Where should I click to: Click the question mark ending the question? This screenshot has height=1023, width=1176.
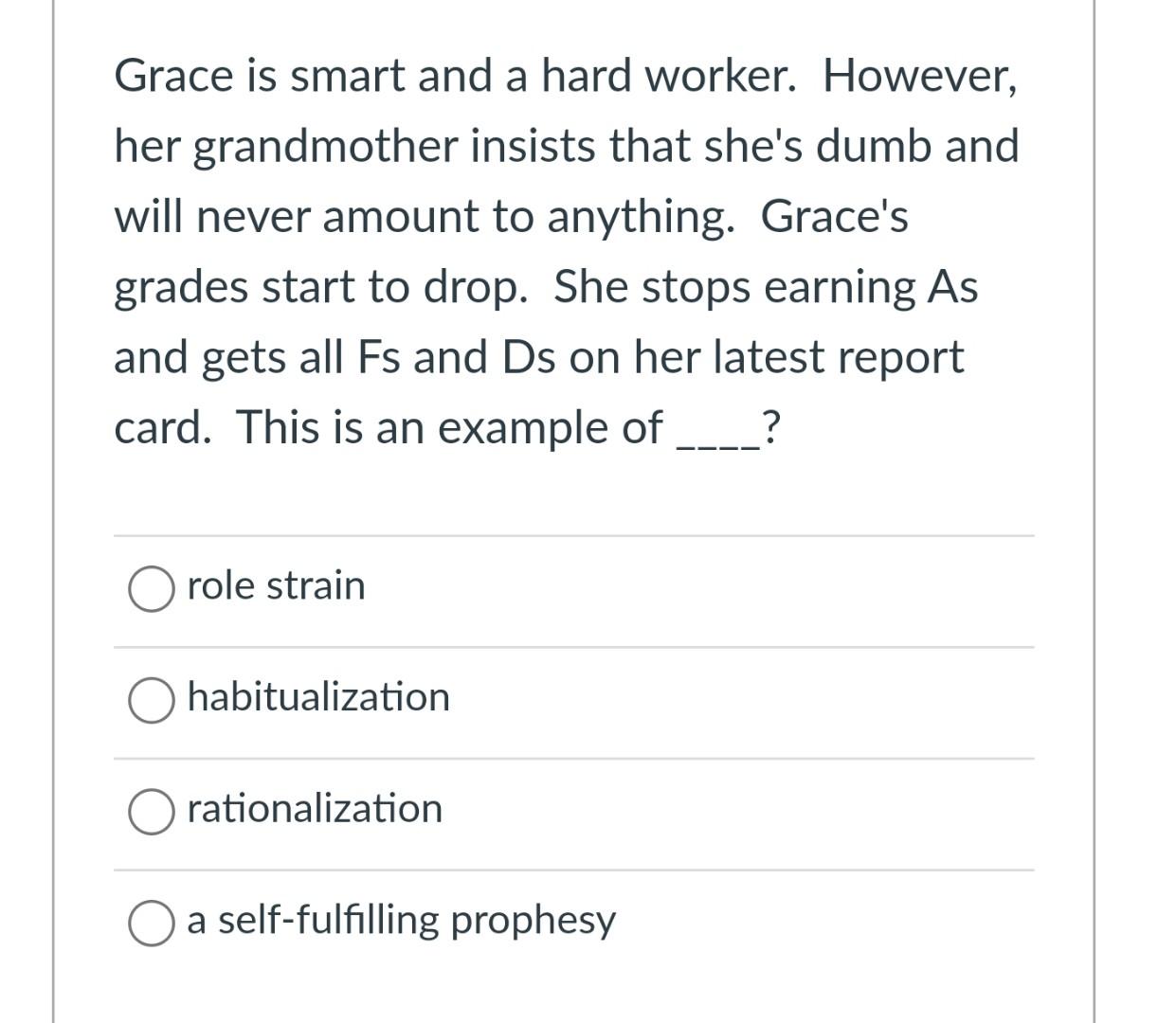coord(771,428)
